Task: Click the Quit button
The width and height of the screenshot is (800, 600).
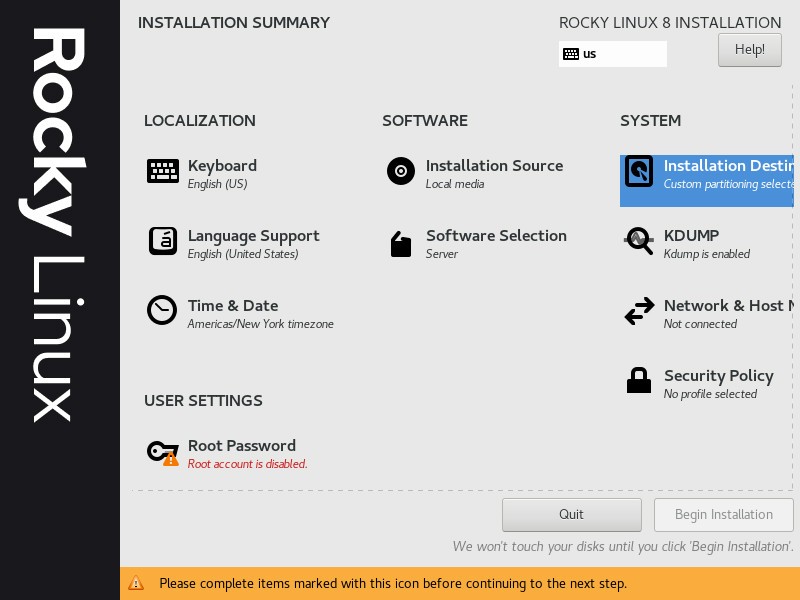Action: (572, 515)
